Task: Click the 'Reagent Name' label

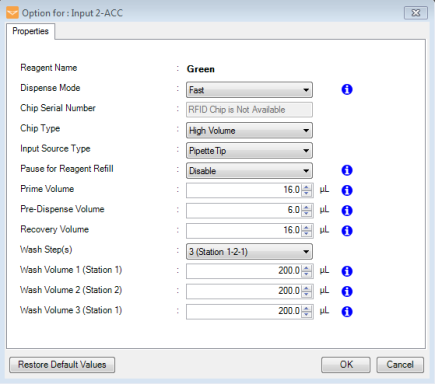Action: click(49, 68)
